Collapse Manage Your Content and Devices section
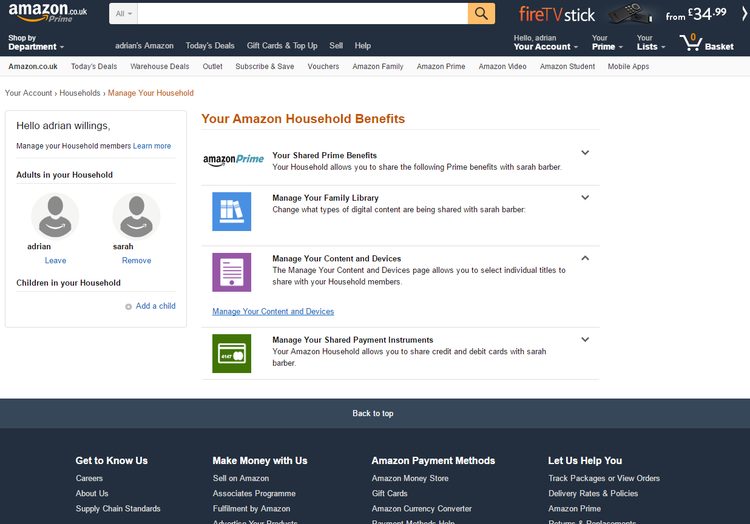The width and height of the screenshot is (750, 524). tap(585, 258)
